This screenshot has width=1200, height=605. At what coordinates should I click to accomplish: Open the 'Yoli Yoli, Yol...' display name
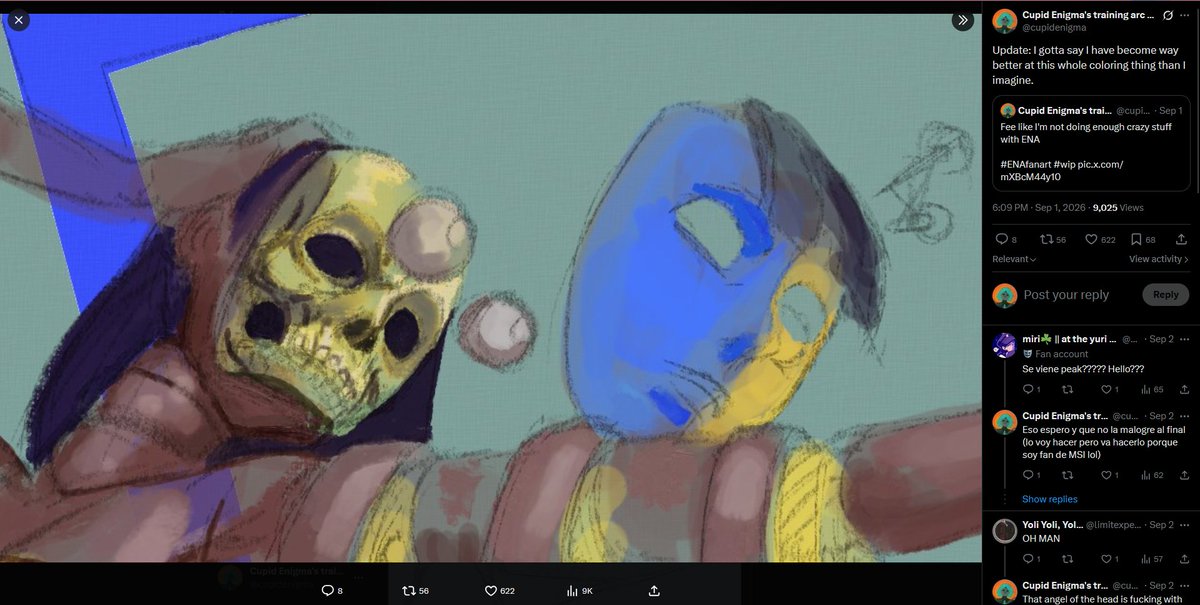(1053, 525)
